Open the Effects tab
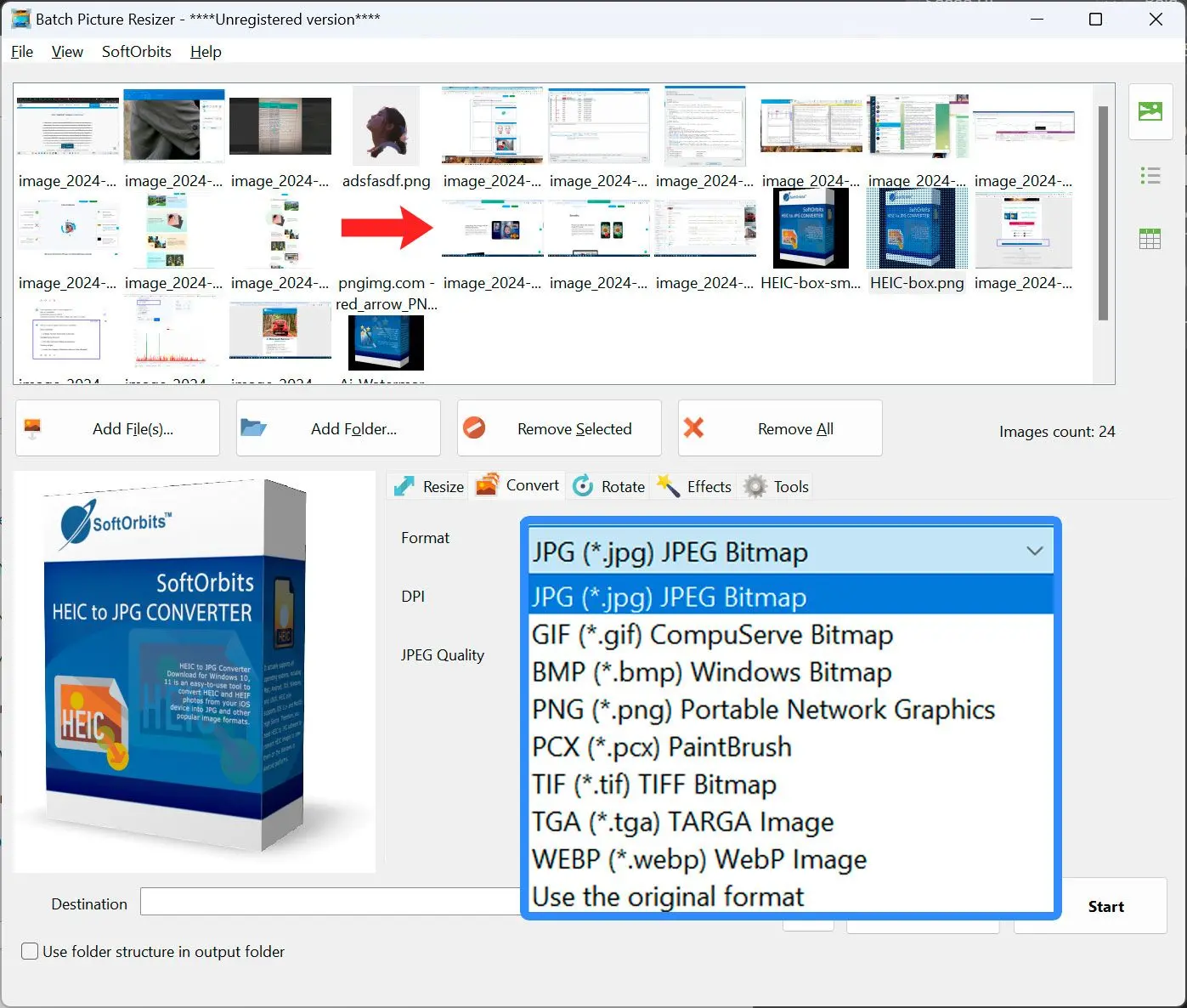 point(694,486)
